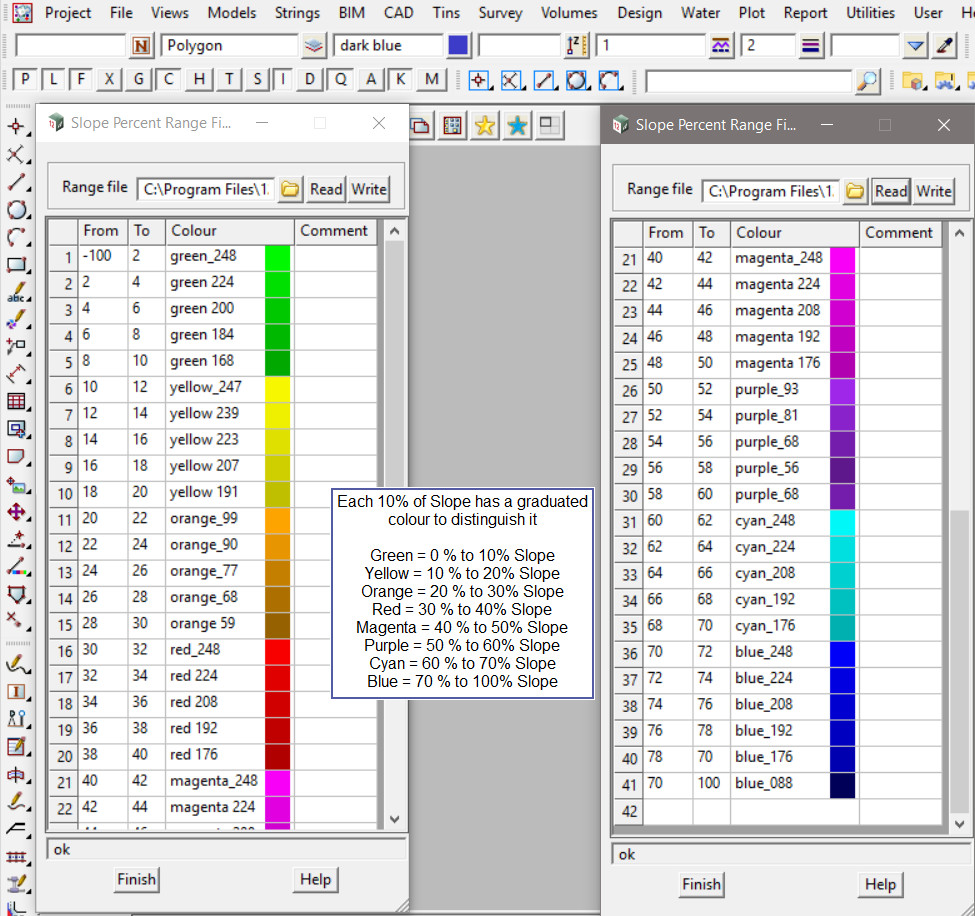Click the eyedropper pick icon in top toolbar
Viewport: 975px width, 916px height.
tap(945, 46)
